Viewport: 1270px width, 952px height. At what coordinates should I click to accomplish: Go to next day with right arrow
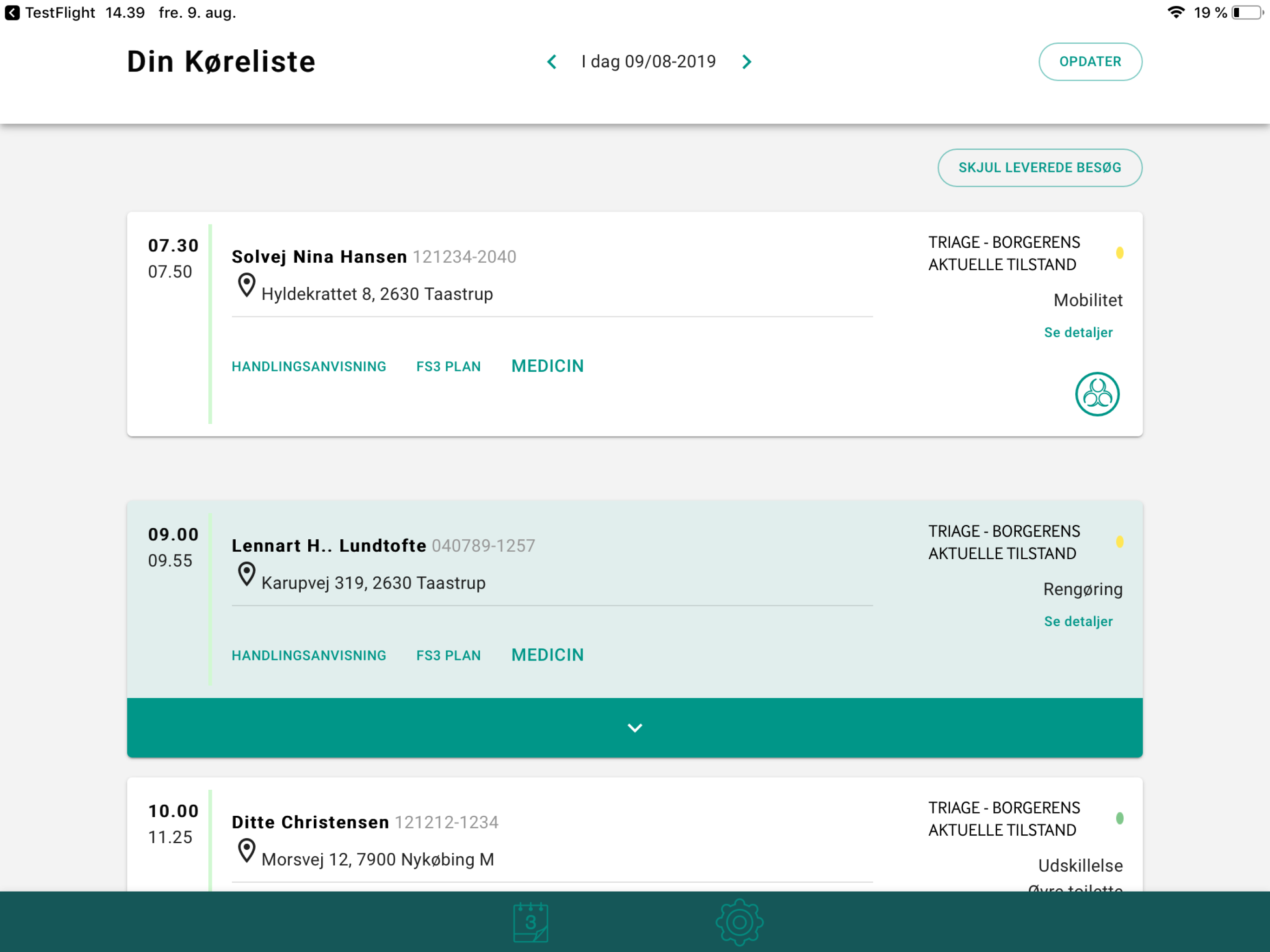point(747,62)
